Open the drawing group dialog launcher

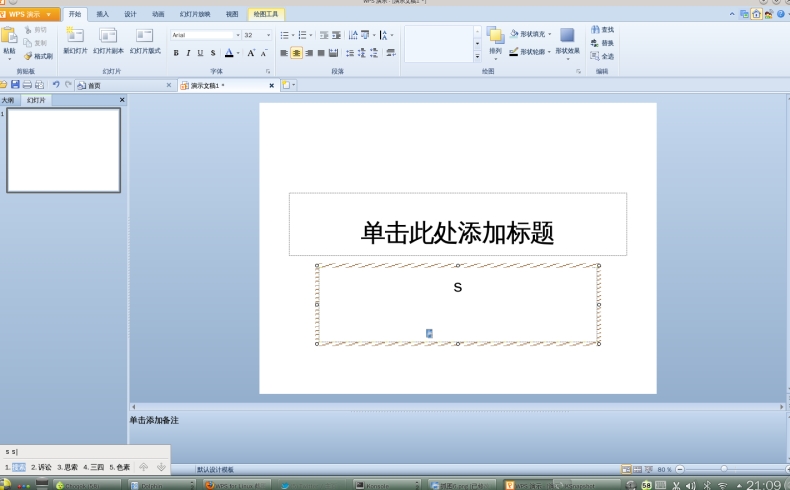pyautogui.click(x=578, y=72)
